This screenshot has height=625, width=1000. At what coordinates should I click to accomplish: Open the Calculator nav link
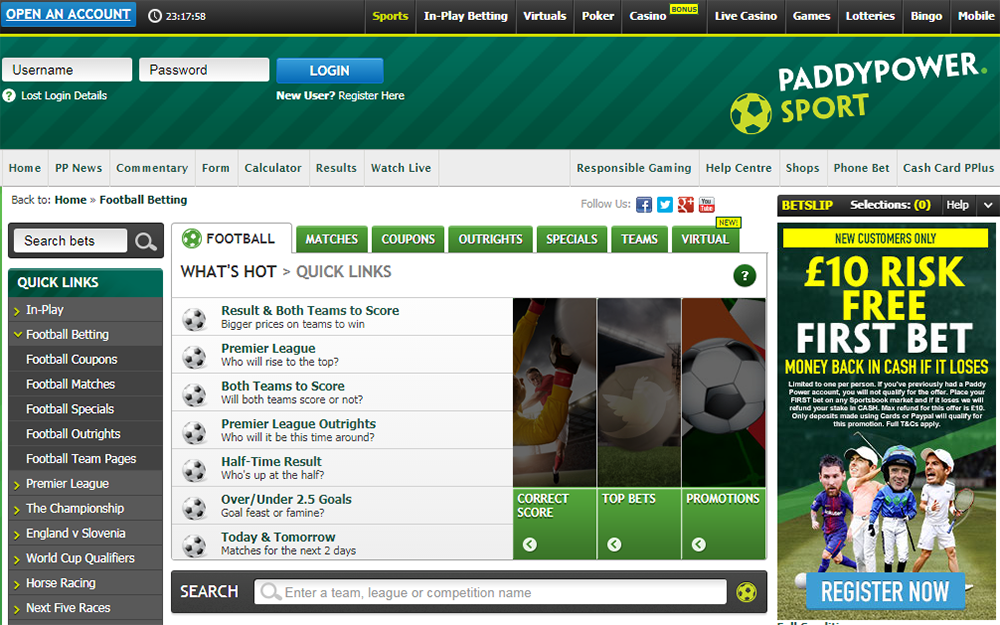273,168
